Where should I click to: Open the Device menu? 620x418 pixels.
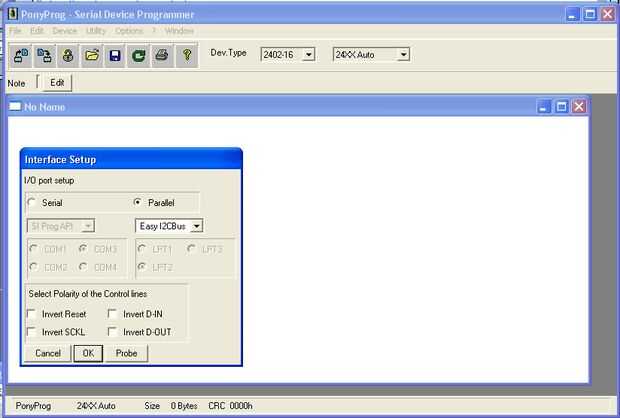coord(64,31)
